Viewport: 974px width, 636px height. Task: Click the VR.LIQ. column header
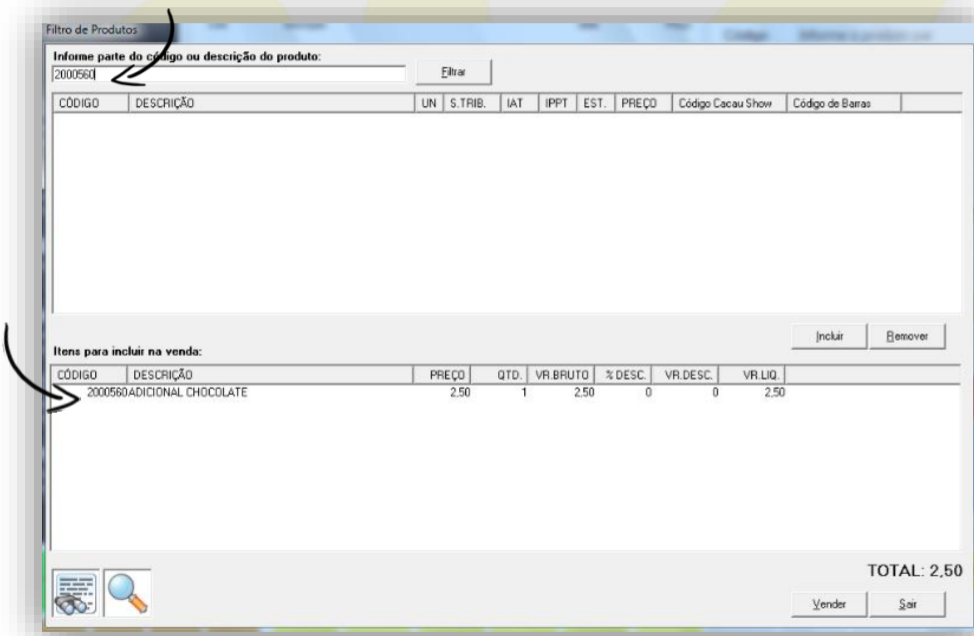(752, 375)
